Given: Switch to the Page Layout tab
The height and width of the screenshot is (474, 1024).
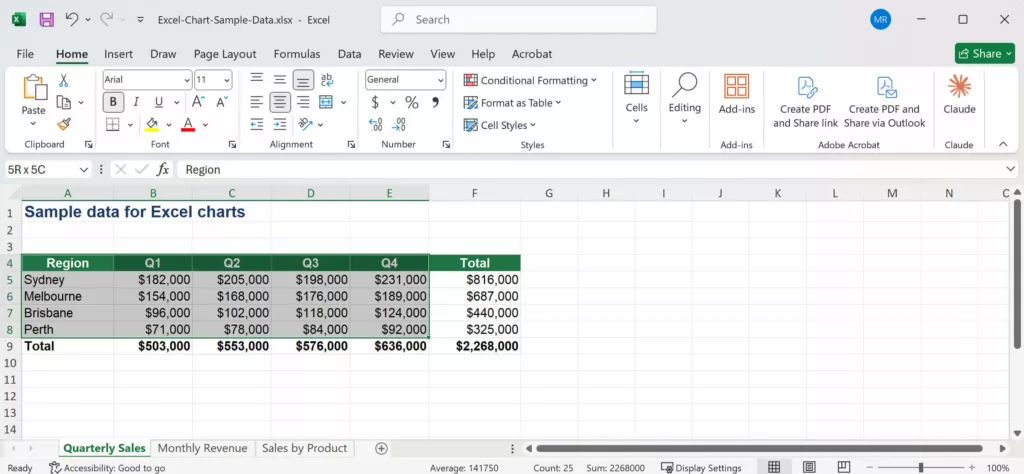Looking at the screenshot, I should [225, 54].
